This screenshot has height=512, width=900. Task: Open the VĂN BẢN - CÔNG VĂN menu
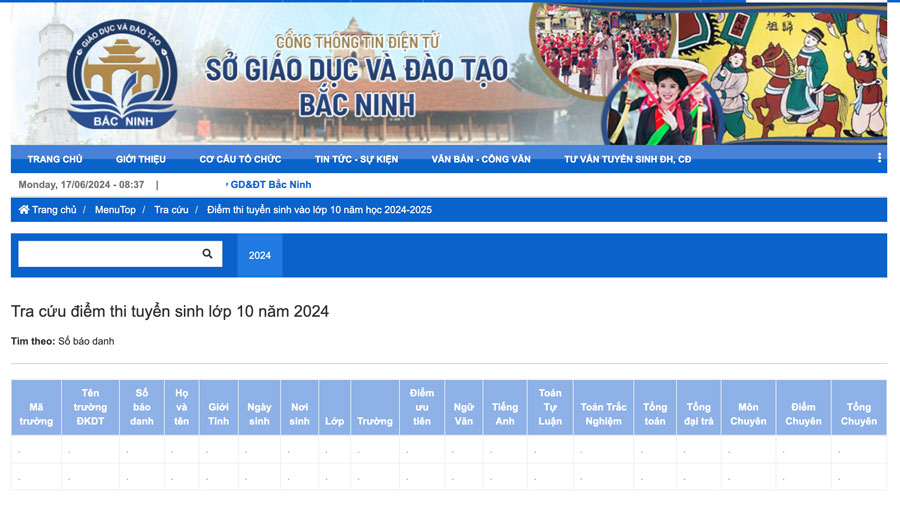481,159
